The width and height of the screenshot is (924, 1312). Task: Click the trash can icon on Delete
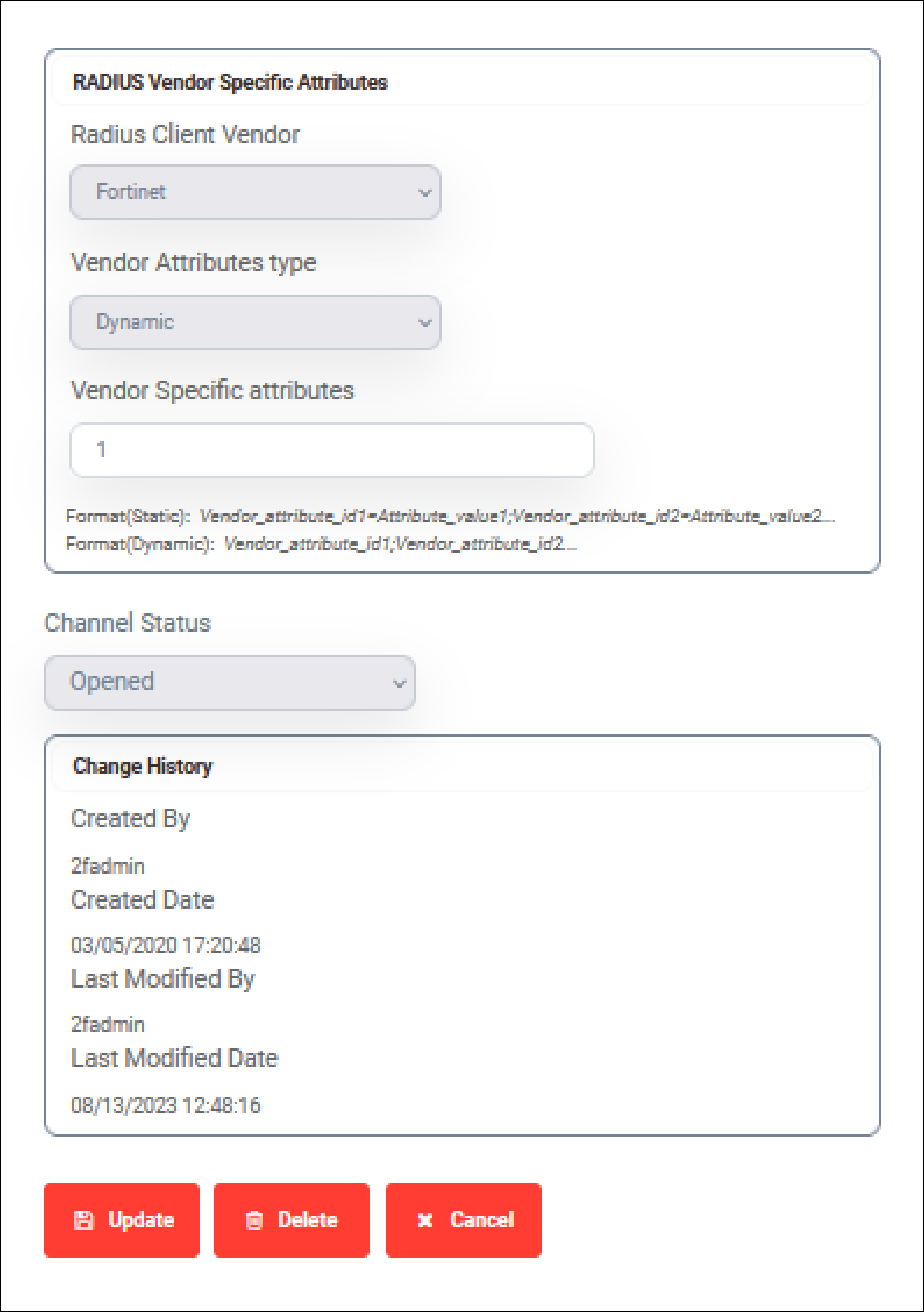coord(254,1220)
